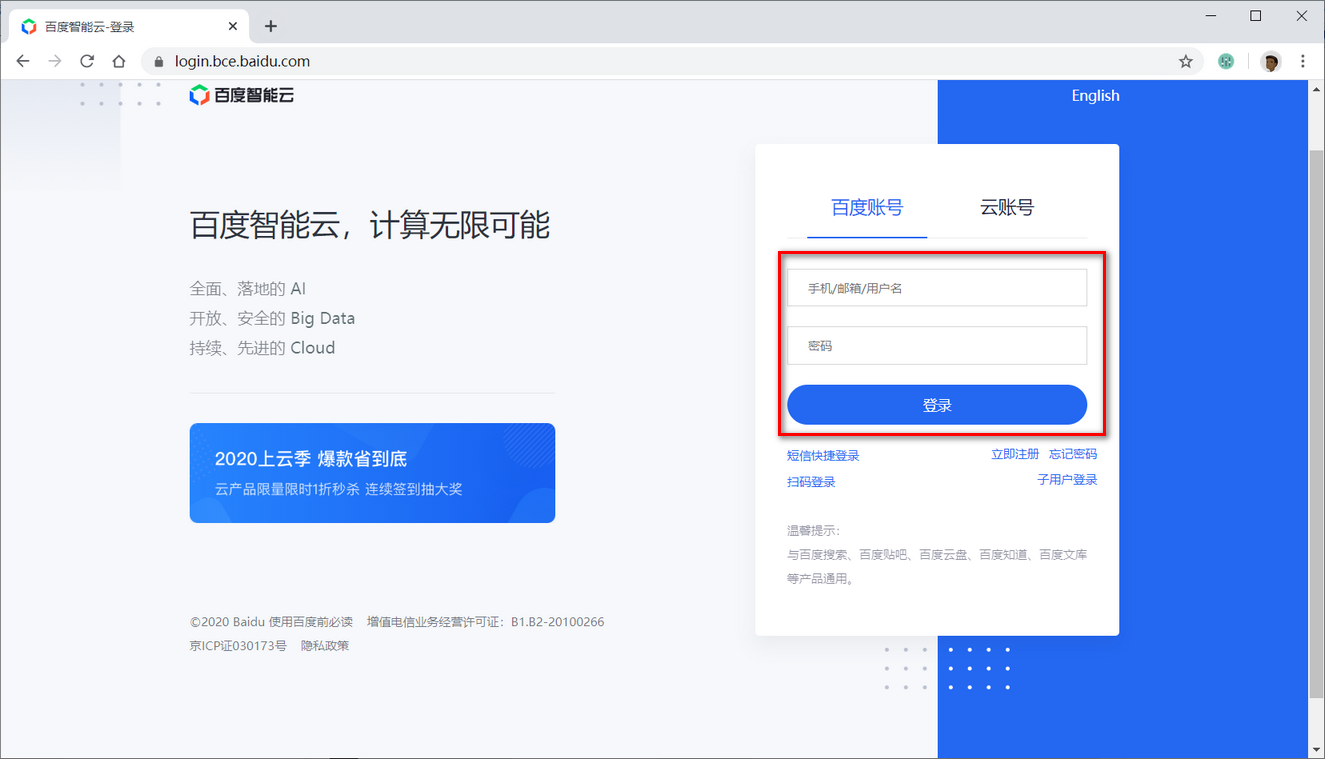The height and width of the screenshot is (759, 1325).
Task: Click the Baidu Cloud logo at page top
Action: coord(240,95)
